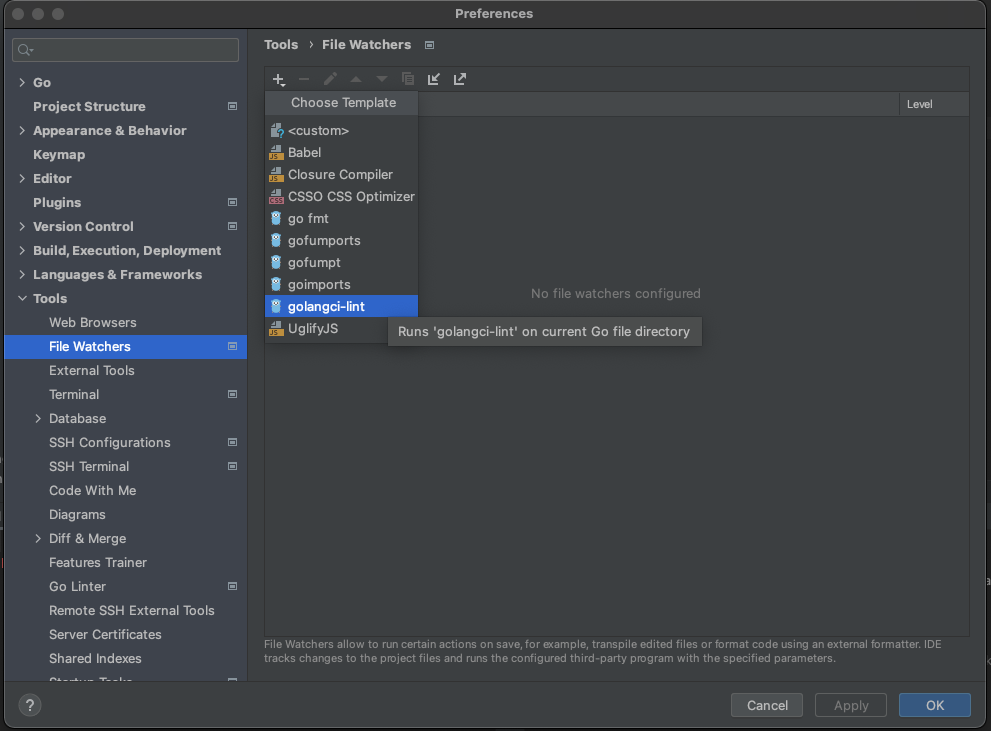Click the Cancel button
The image size is (991, 731).
(x=767, y=705)
